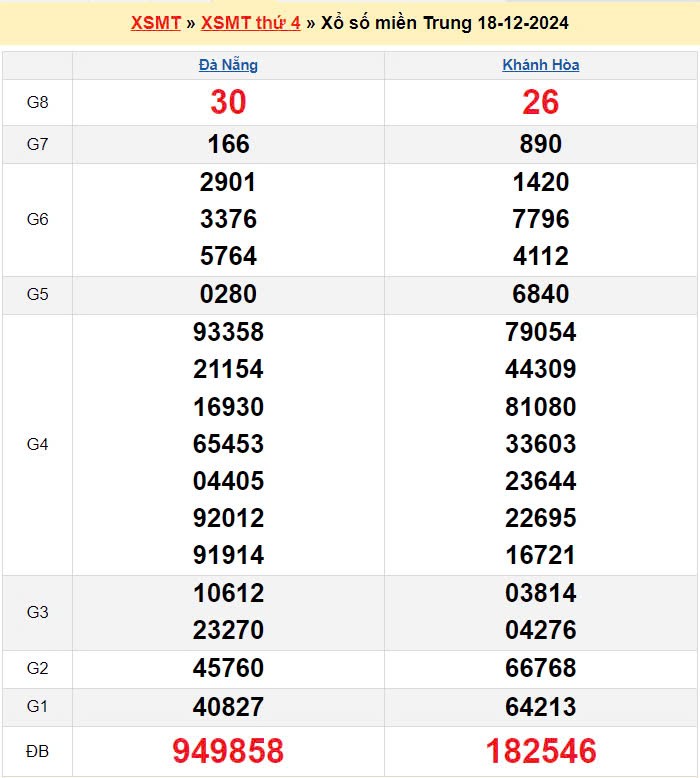
Task: Select Đà Nẵng G7 number 166
Action: coord(228,144)
